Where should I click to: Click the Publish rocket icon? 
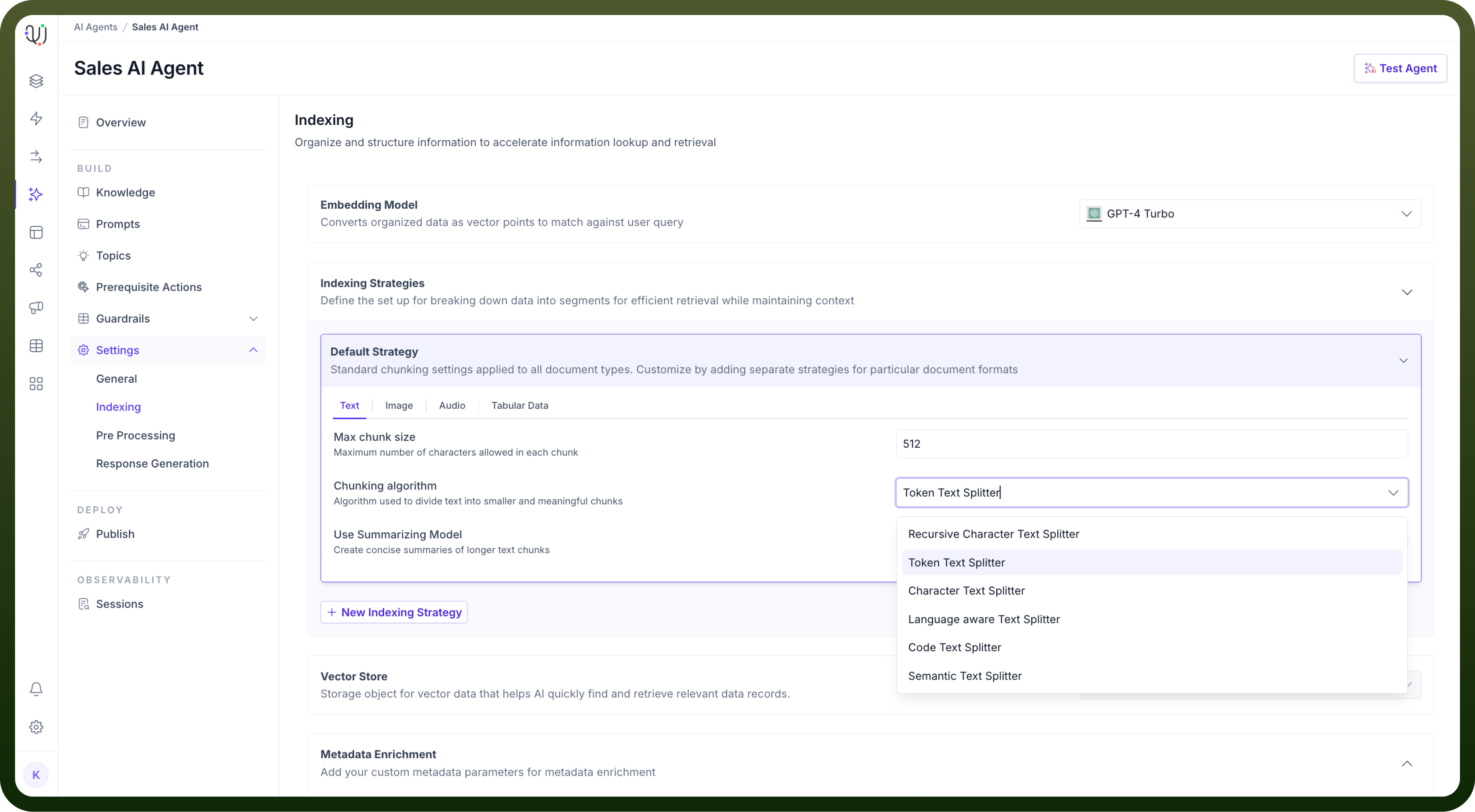click(x=84, y=534)
